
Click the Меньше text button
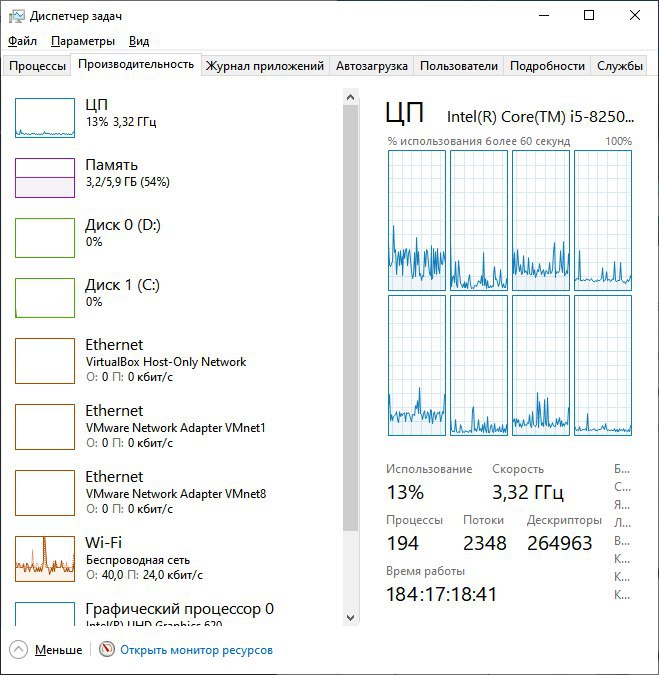59,650
